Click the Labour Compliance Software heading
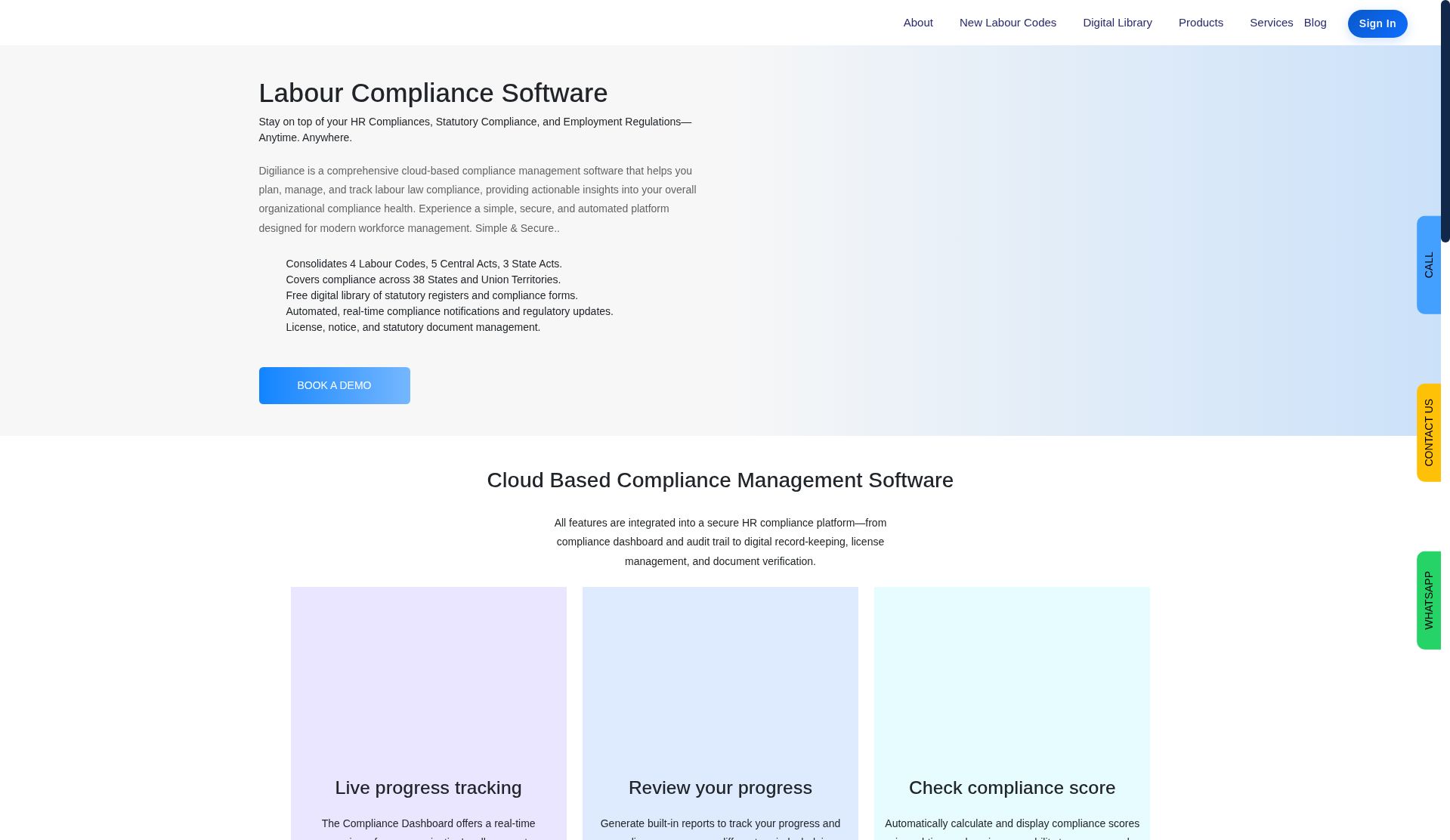This screenshot has height=840, width=1450. click(433, 93)
